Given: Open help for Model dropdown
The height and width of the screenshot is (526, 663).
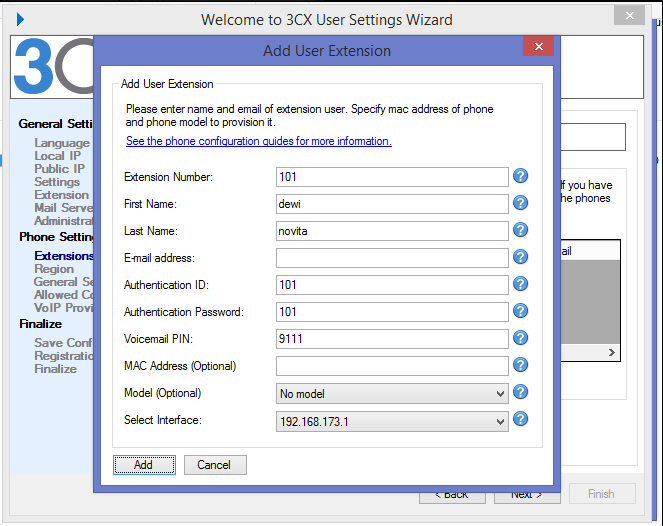Looking at the screenshot, I should (521, 392).
